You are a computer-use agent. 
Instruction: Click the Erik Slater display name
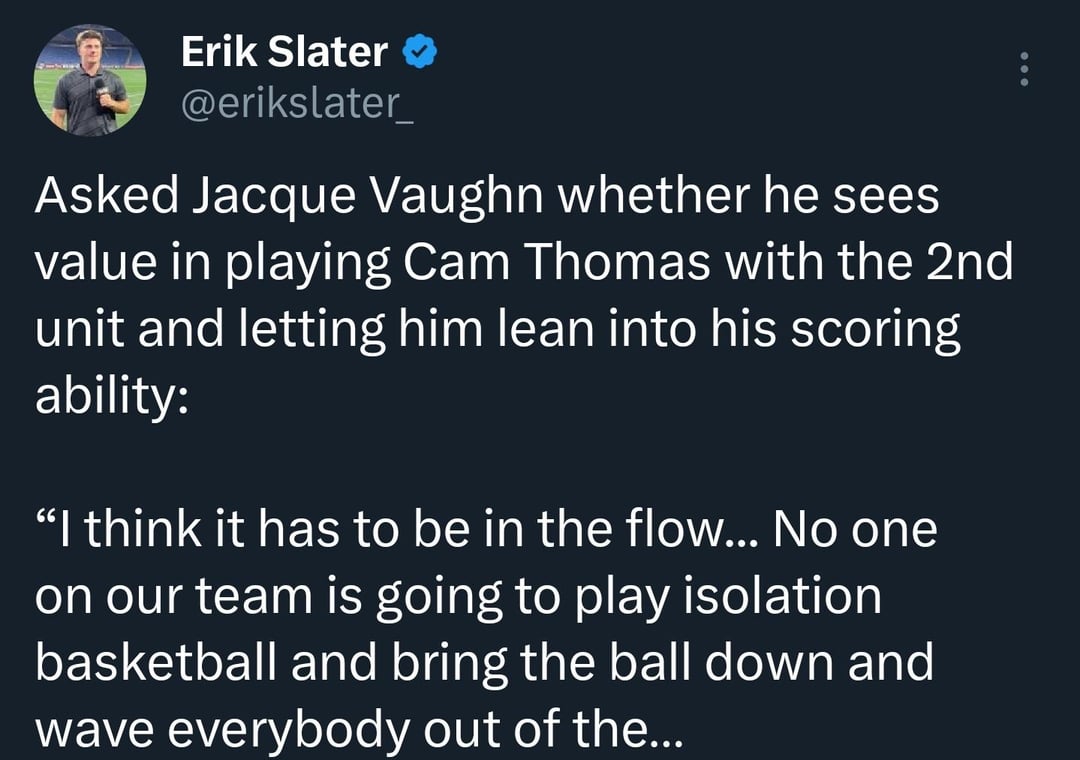284,52
